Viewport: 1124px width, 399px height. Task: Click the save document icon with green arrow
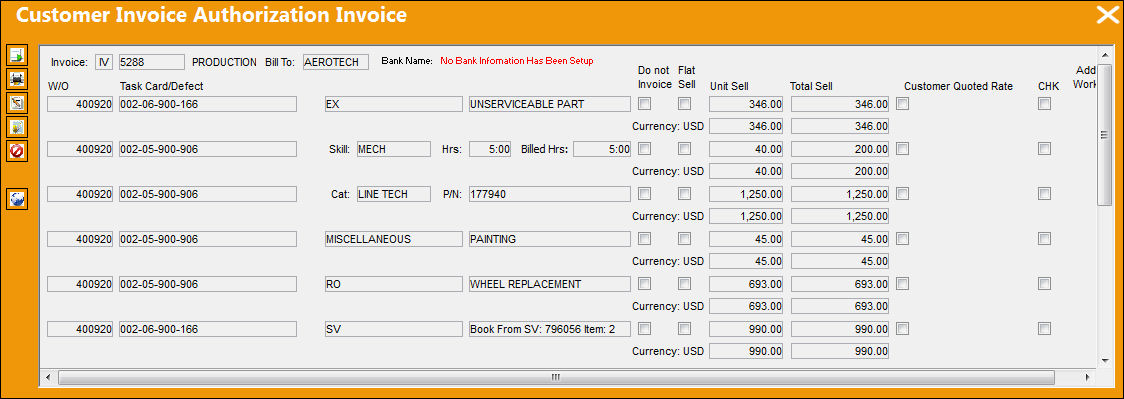click(17, 54)
